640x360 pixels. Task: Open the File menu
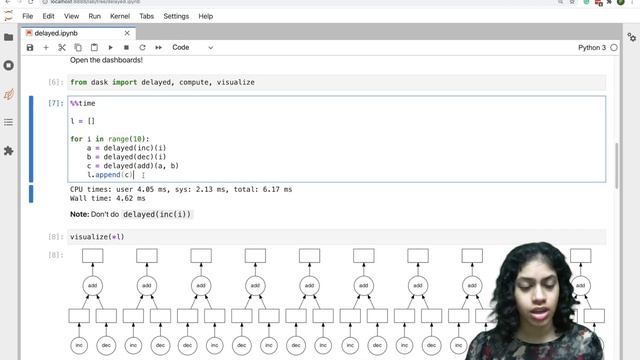click(28, 16)
